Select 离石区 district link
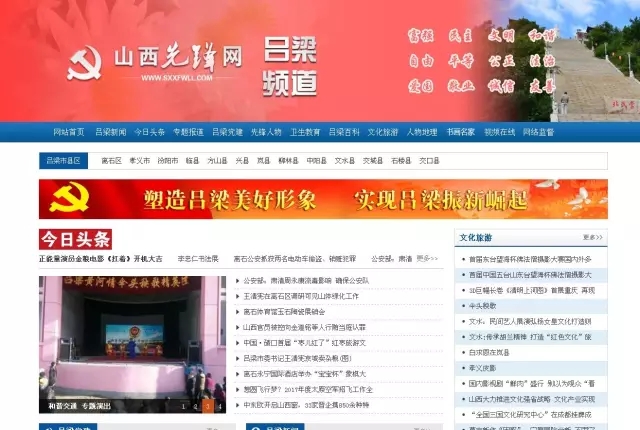Image resolution: width=640 pixels, height=430 pixels. [111, 161]
